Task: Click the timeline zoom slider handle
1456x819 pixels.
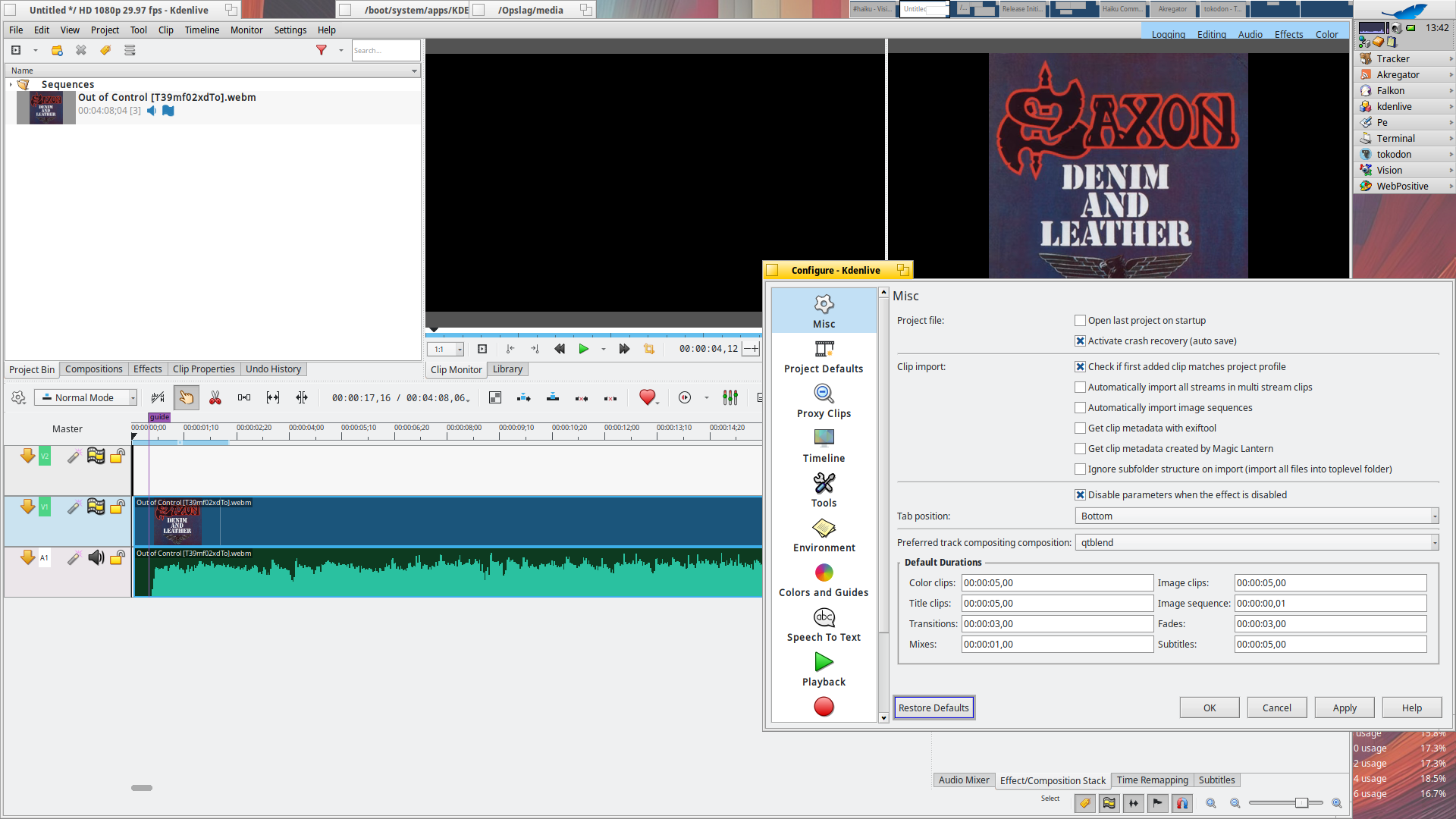Action: coord(1301,803)
